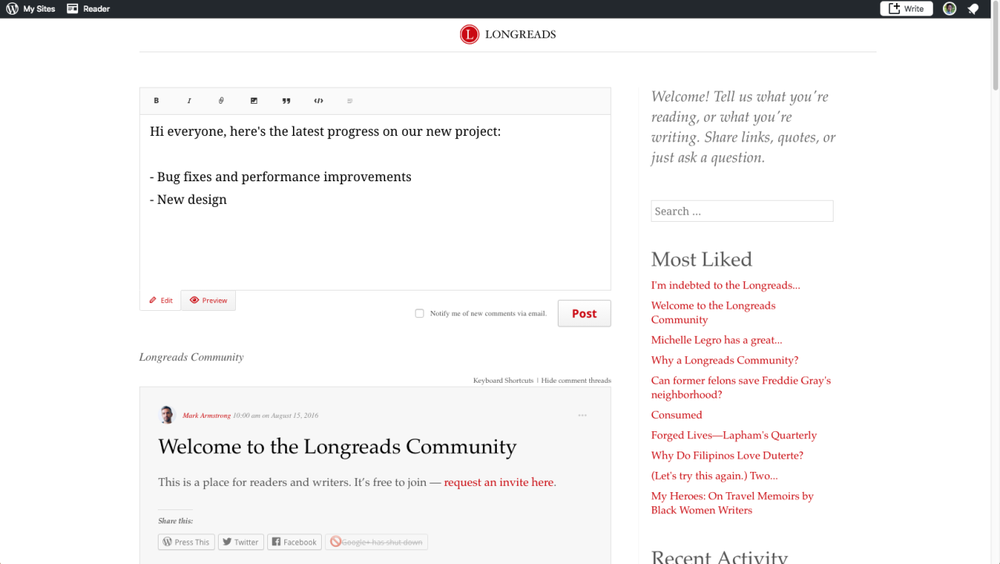The height and width of the screenshot is (564, 1000).
Task: Open Michelle Legro has a great... link
Action: pos(716,340)
